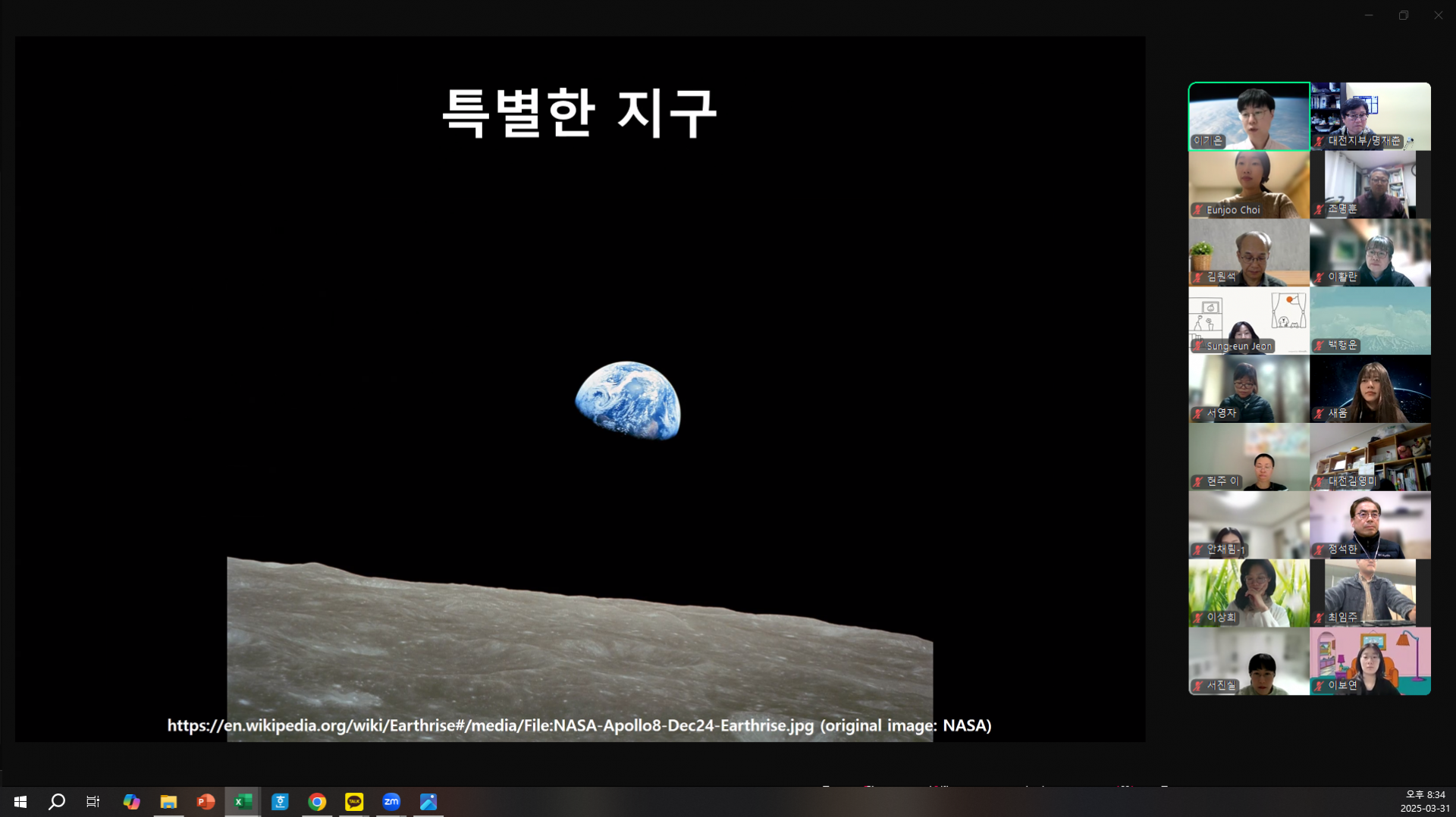Minimize the Zoom meeting window
Viewport: 1456px width, 817px height.
1369,15
